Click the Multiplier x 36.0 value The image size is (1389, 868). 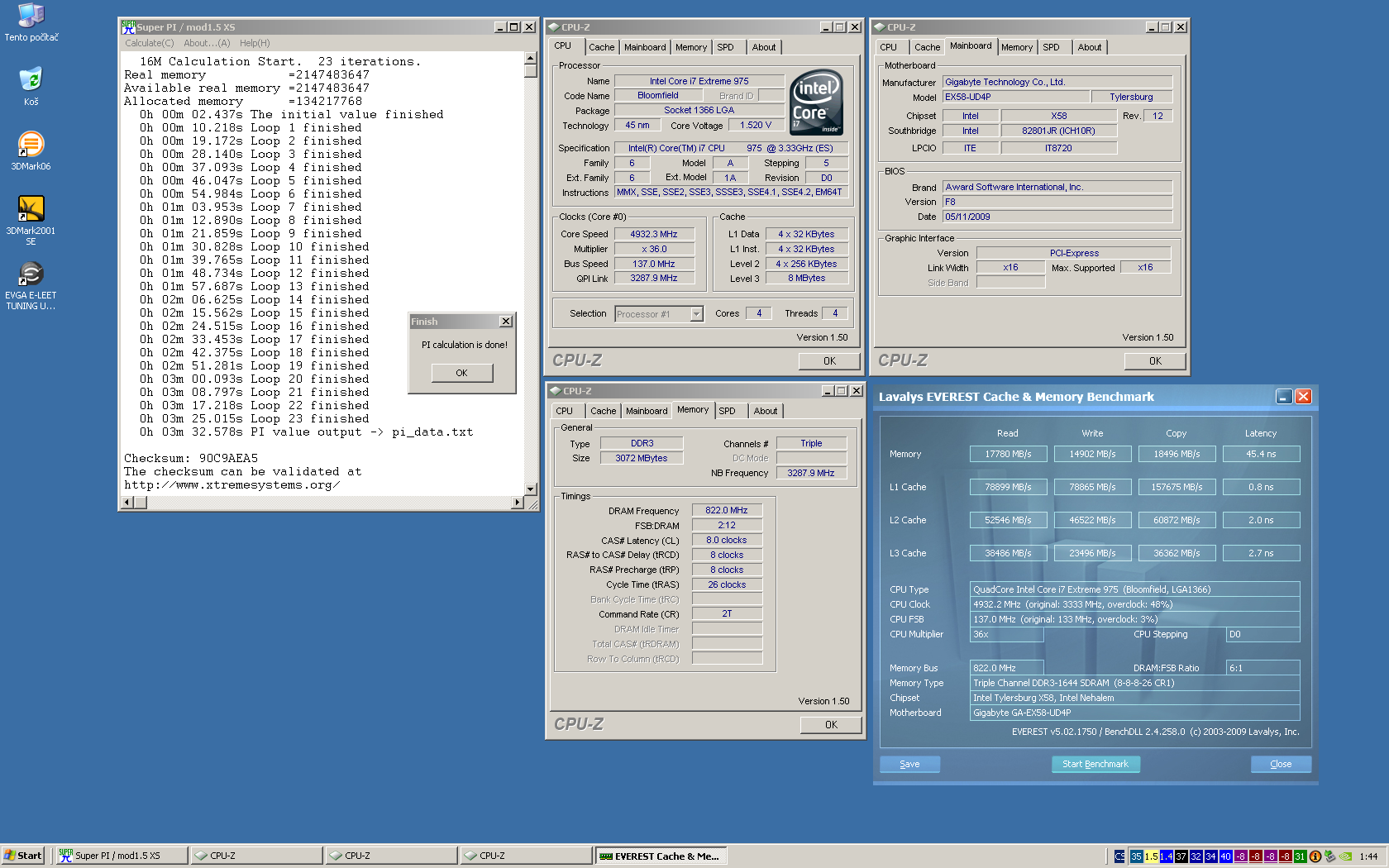[653, 249]
